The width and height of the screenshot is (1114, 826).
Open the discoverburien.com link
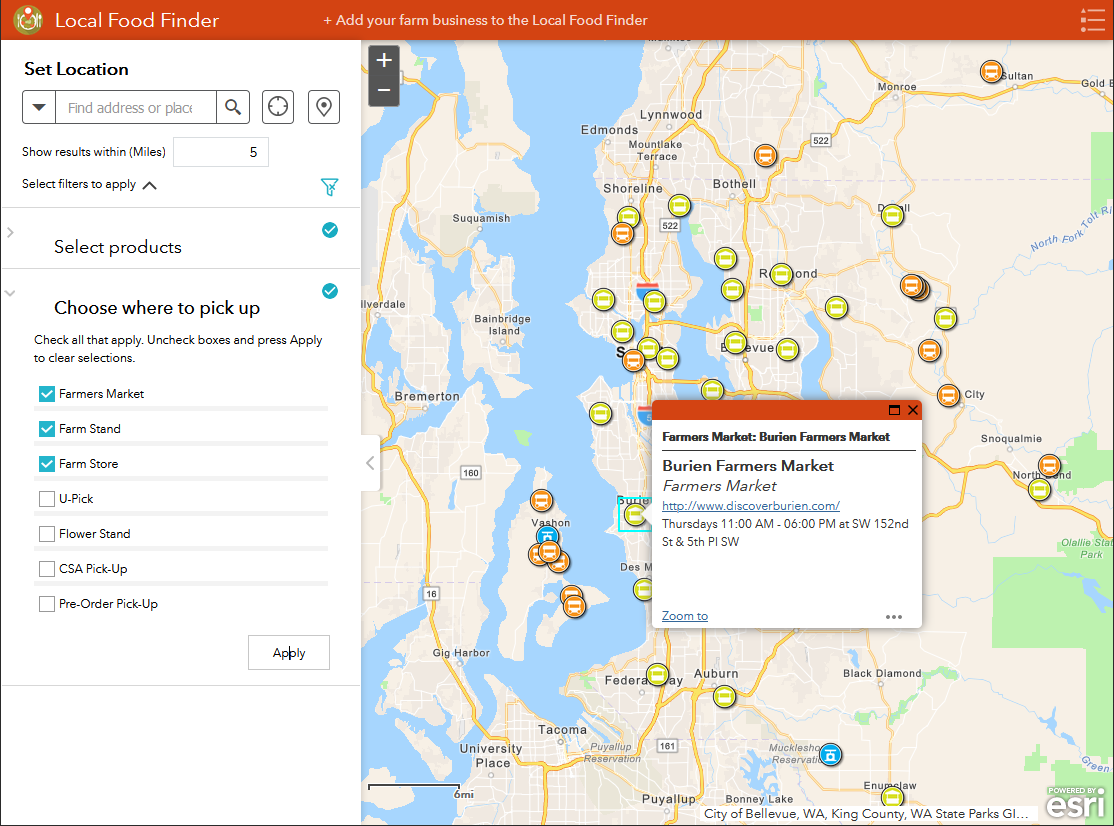(750, 506)
